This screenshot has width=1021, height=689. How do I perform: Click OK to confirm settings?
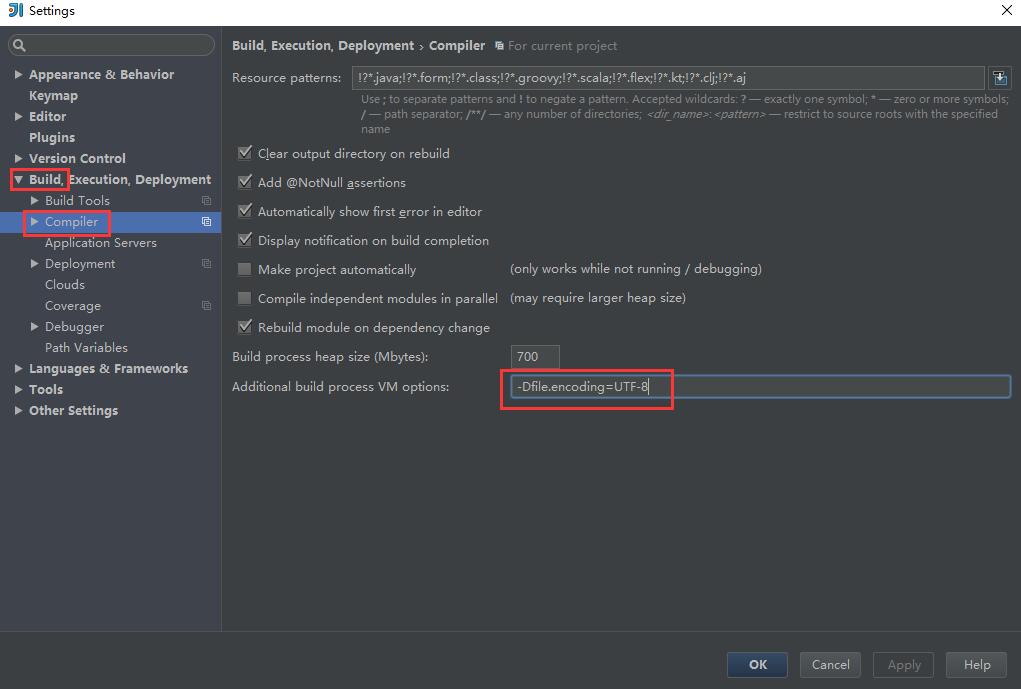[757, 665]
